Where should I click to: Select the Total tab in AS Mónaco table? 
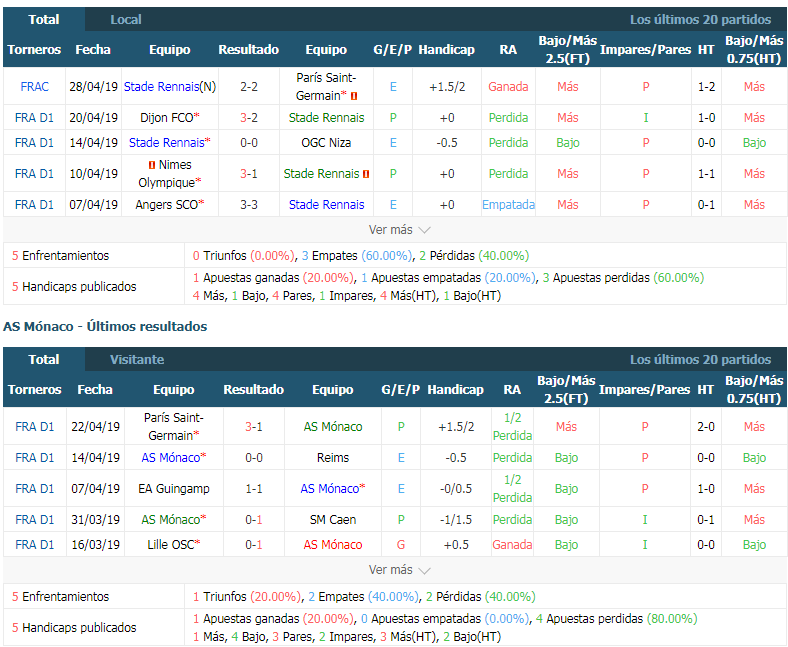tap(44, 359)
